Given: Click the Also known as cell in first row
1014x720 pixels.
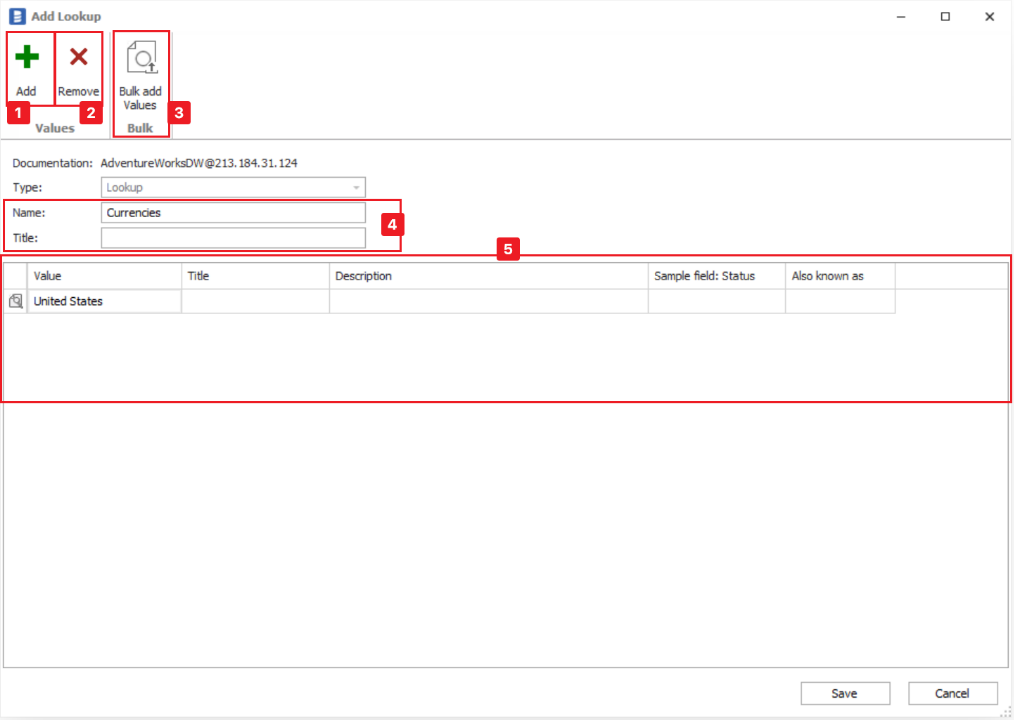Looking at the screenshot, I should pos(839,301).
